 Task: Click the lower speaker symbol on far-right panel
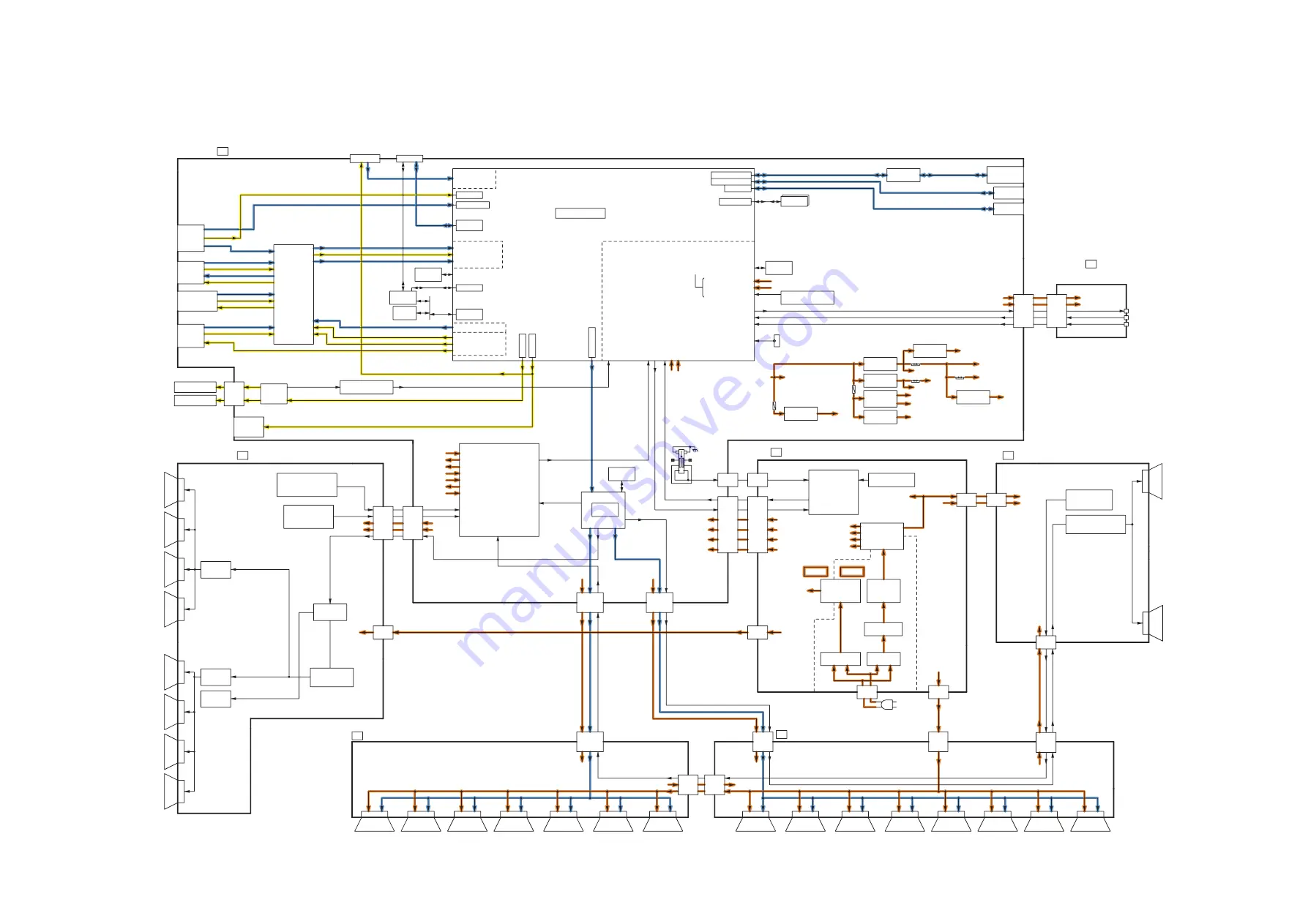[1152, 623]
